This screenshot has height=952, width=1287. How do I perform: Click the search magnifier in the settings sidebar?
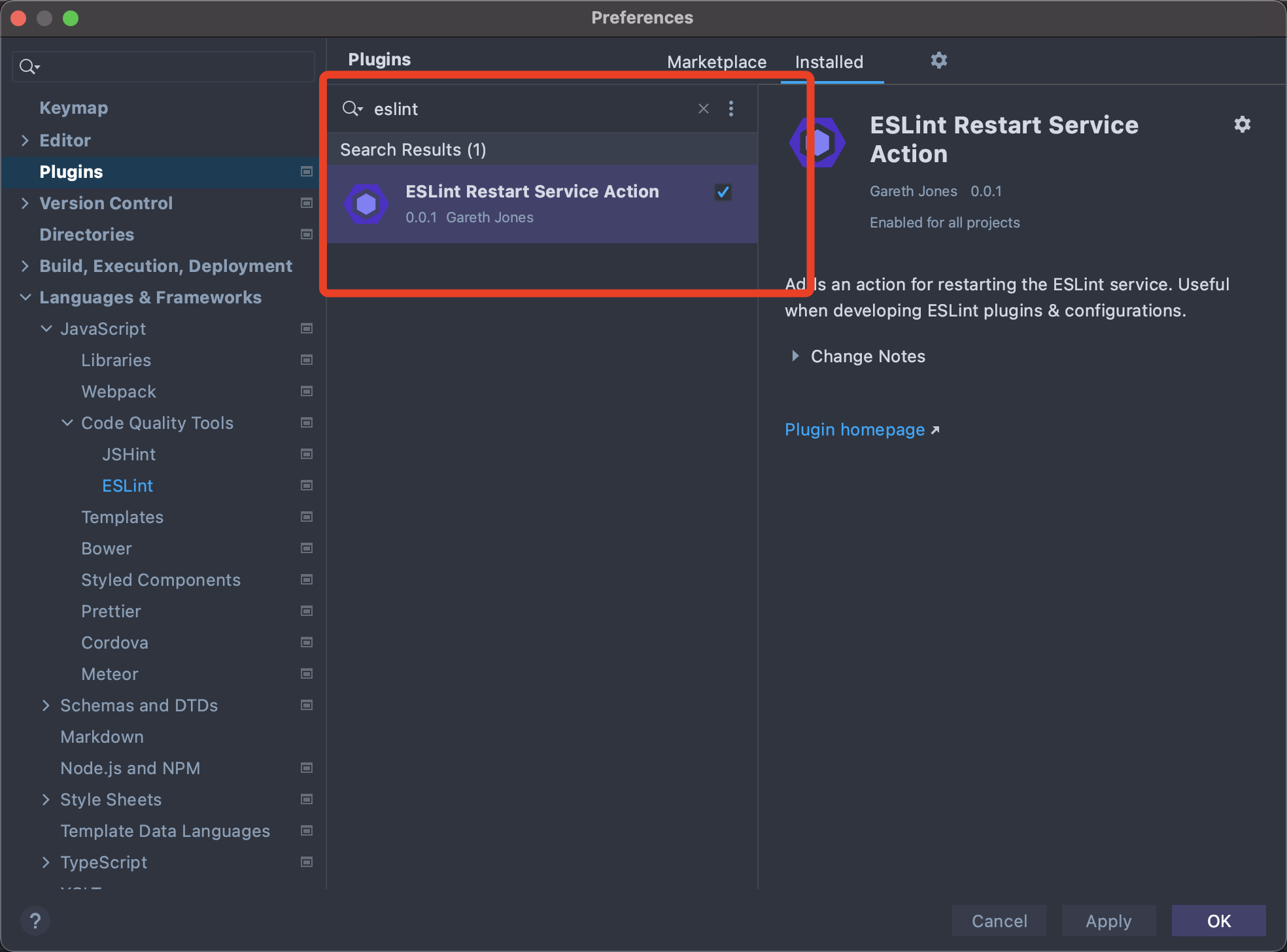coord(28,66)
